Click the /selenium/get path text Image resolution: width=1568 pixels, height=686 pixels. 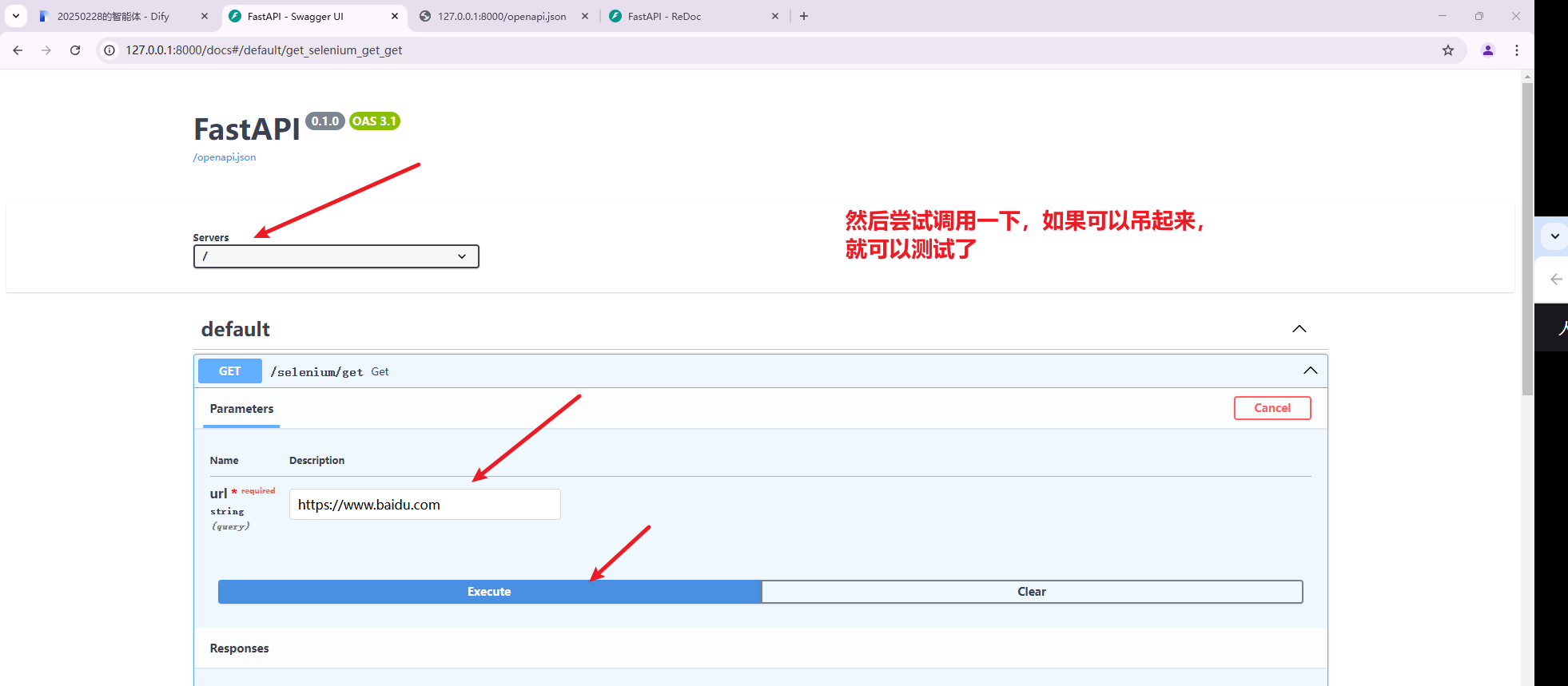point(316,372)
